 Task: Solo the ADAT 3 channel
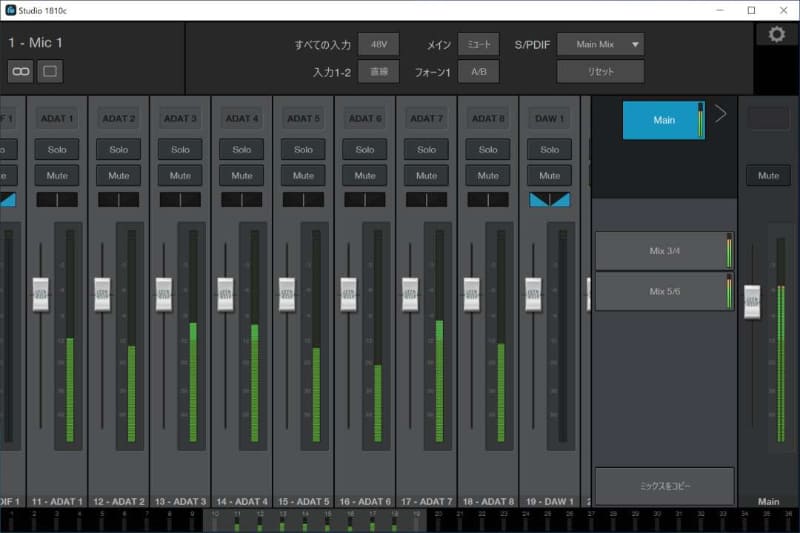(x=180, y=149)
